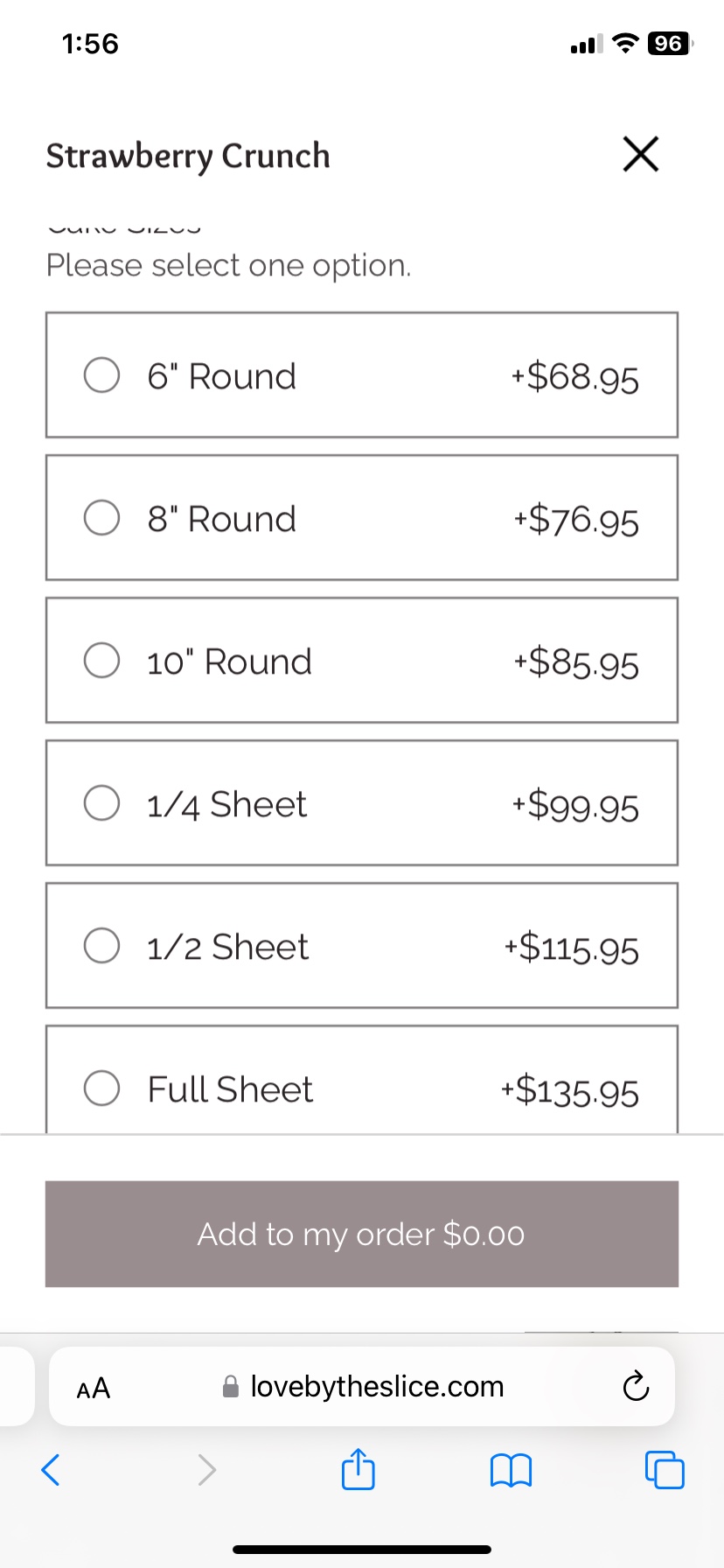Select the Full Sheet option

coord(102,1088)
